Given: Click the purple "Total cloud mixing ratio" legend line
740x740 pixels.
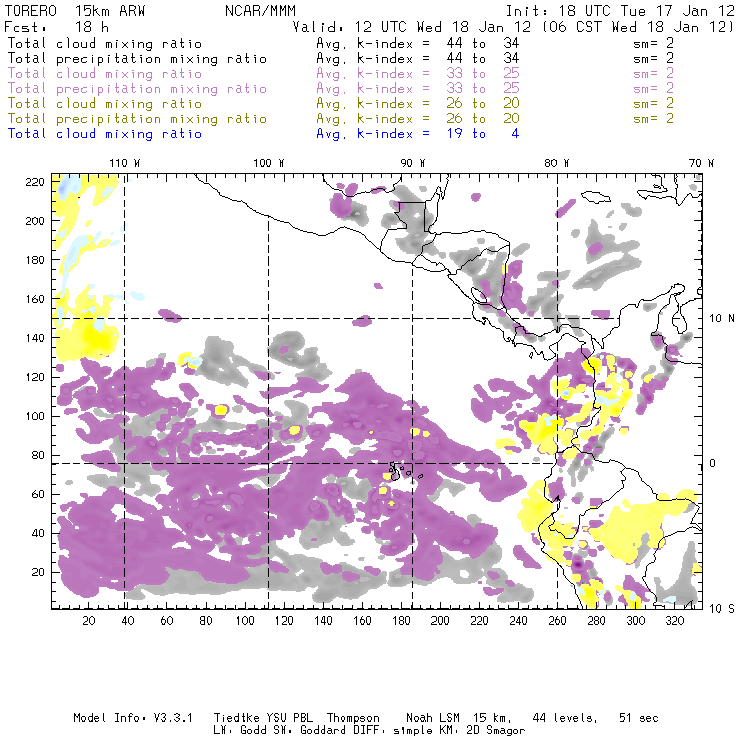Looking at the screenshot, I should pos(105,74).
